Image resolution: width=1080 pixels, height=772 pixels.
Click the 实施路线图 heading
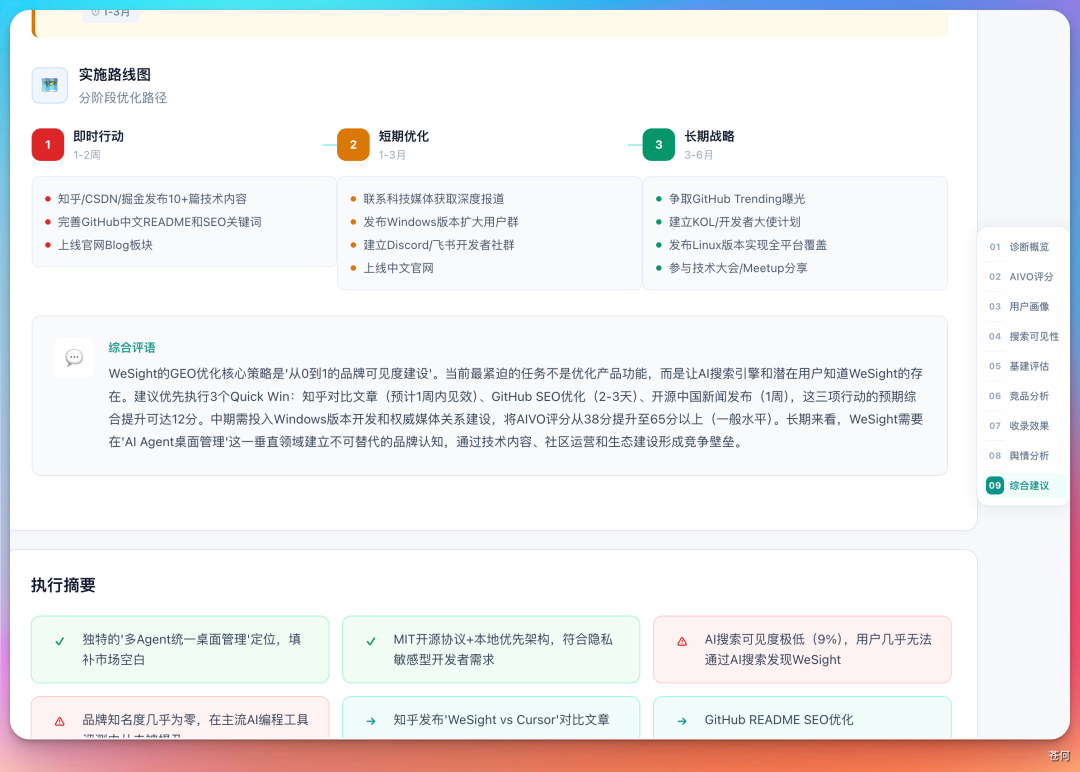pyautogui.click(x=114, y=74)
